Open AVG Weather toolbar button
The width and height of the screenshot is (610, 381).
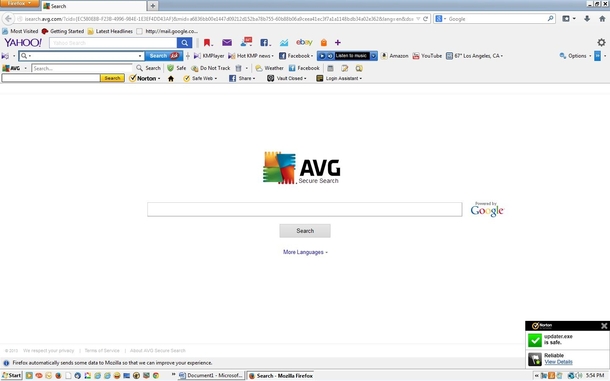(x=269, y=68)
